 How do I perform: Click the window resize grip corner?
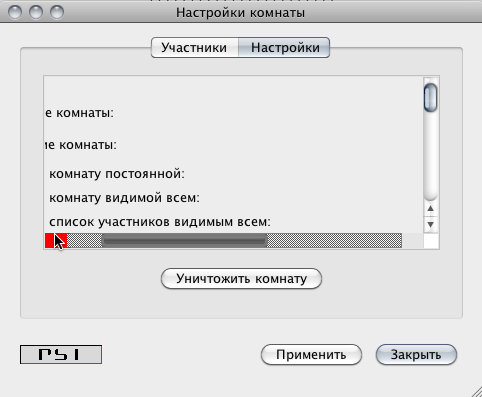475,390
